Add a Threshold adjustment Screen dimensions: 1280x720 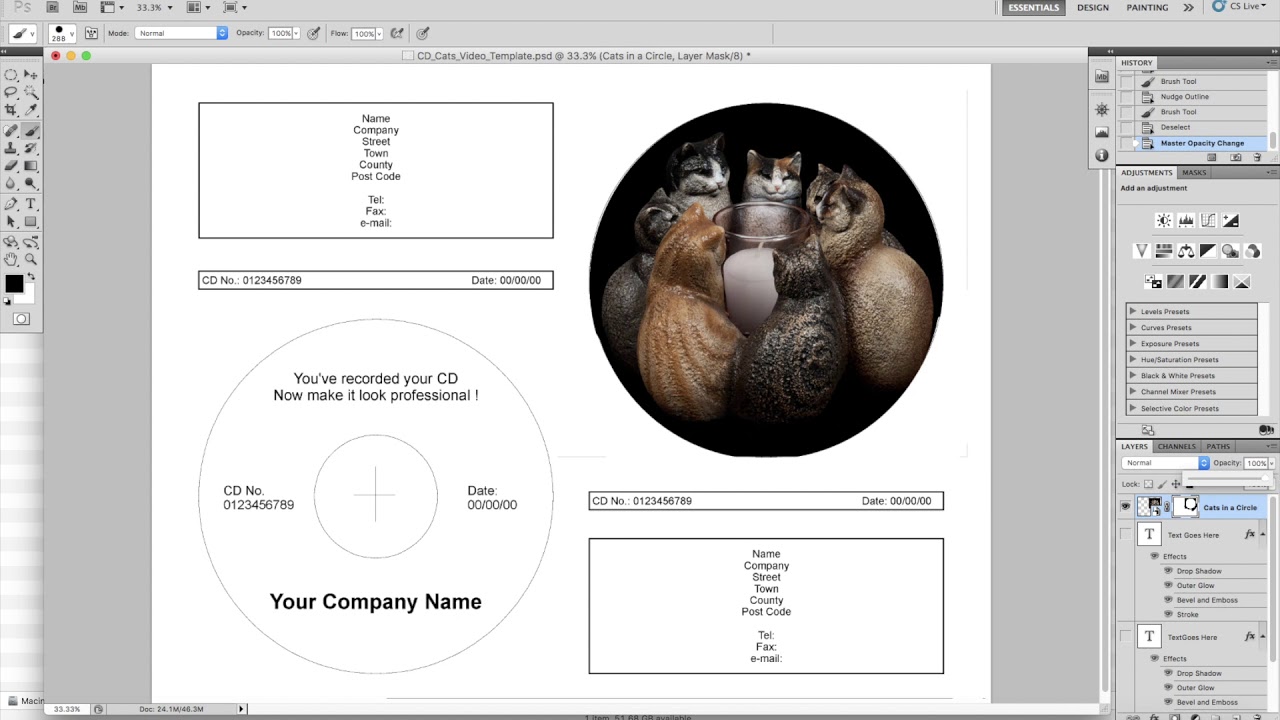pyautogui.click(x=1198, y=281)
